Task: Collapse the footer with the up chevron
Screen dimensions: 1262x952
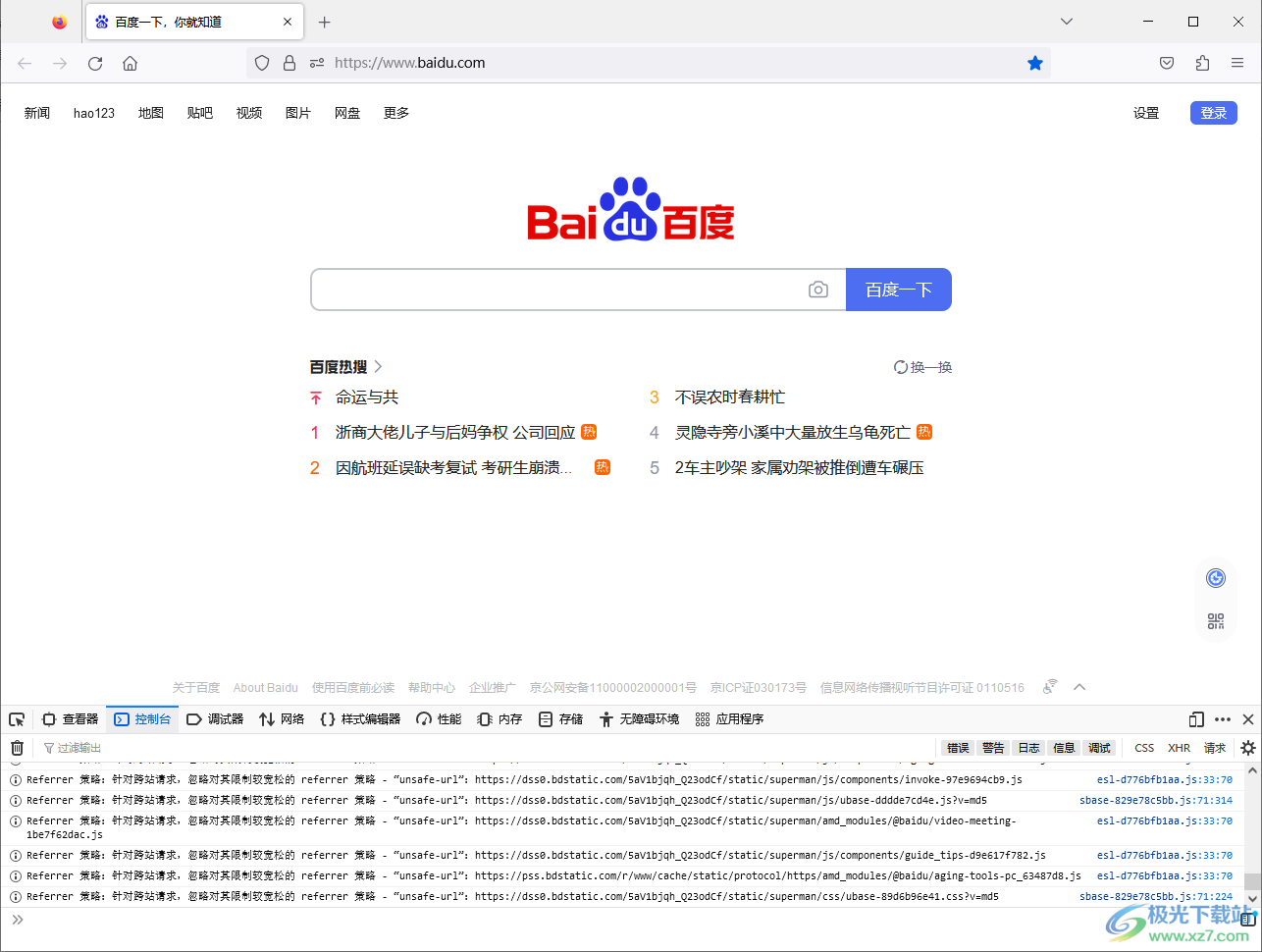Action: pyautogui.click(x=1079, y=687)
